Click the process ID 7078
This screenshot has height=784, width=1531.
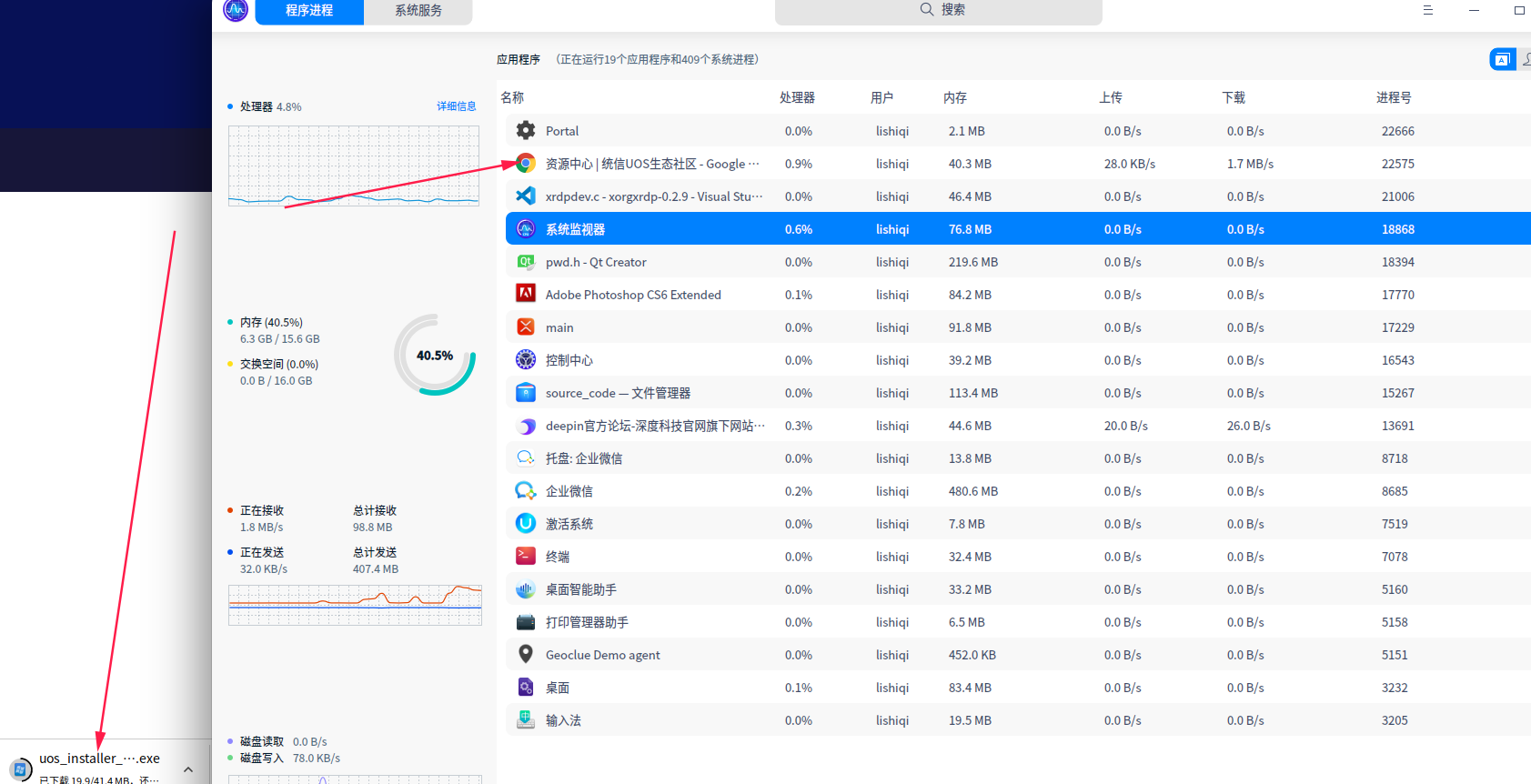coord(1395,557)
